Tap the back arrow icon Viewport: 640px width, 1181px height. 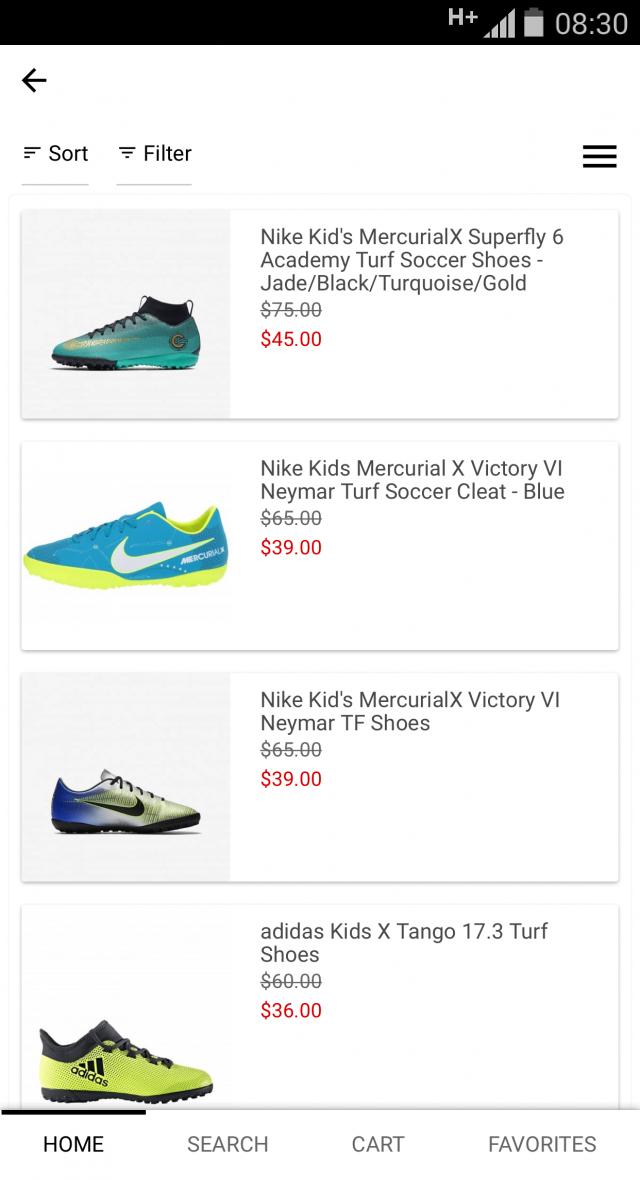click(x=34, y=80)
